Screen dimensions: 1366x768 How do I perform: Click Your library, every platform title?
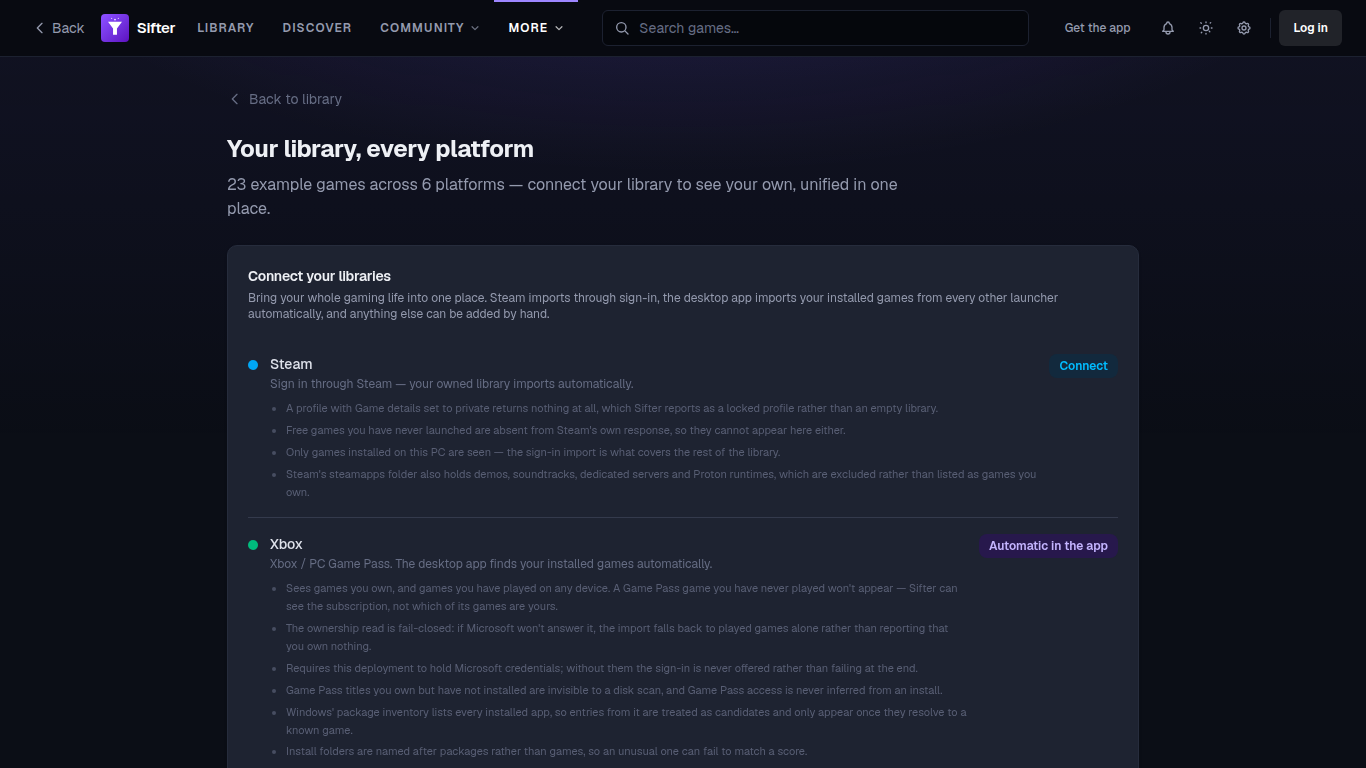[x=380, y=149]
